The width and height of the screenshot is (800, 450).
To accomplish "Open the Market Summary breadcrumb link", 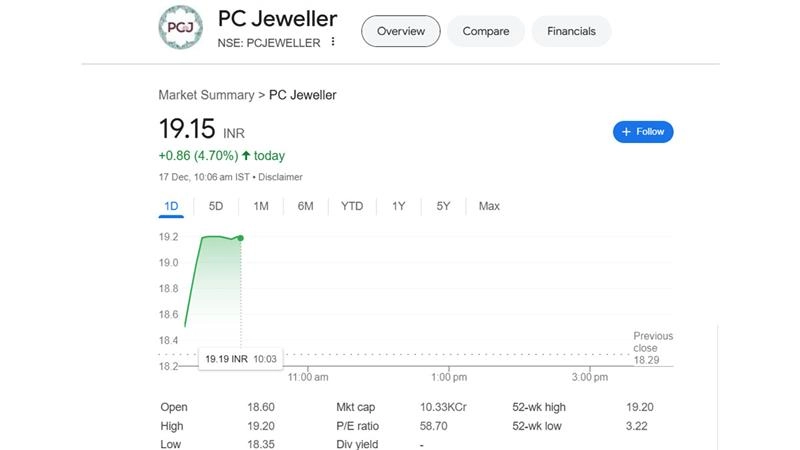I will [206, 95].
